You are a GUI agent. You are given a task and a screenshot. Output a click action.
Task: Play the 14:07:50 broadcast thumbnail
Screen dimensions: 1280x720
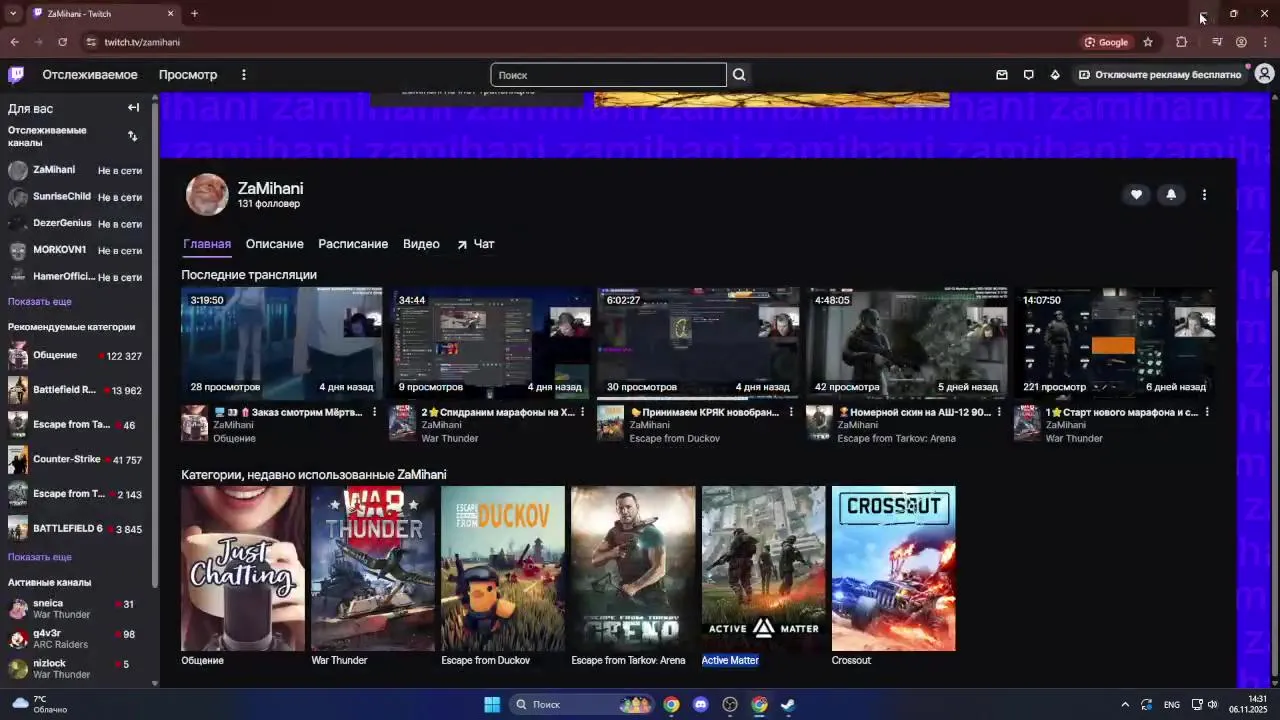tap(1114, 343)
